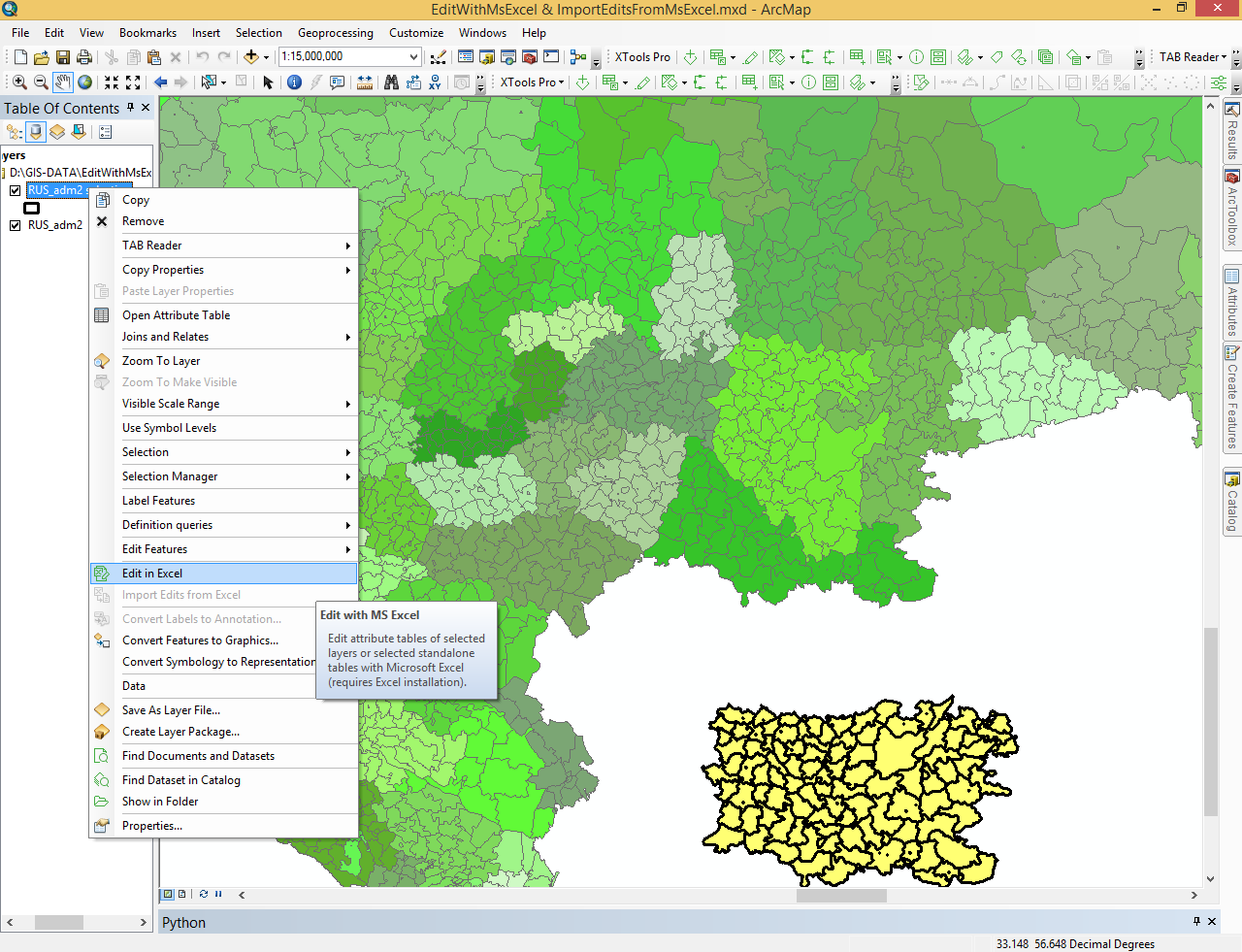Open the Go To XY tool
The height and width of the screenshot is (952, 1242).
pyautogui.click(x=435, y=82)
